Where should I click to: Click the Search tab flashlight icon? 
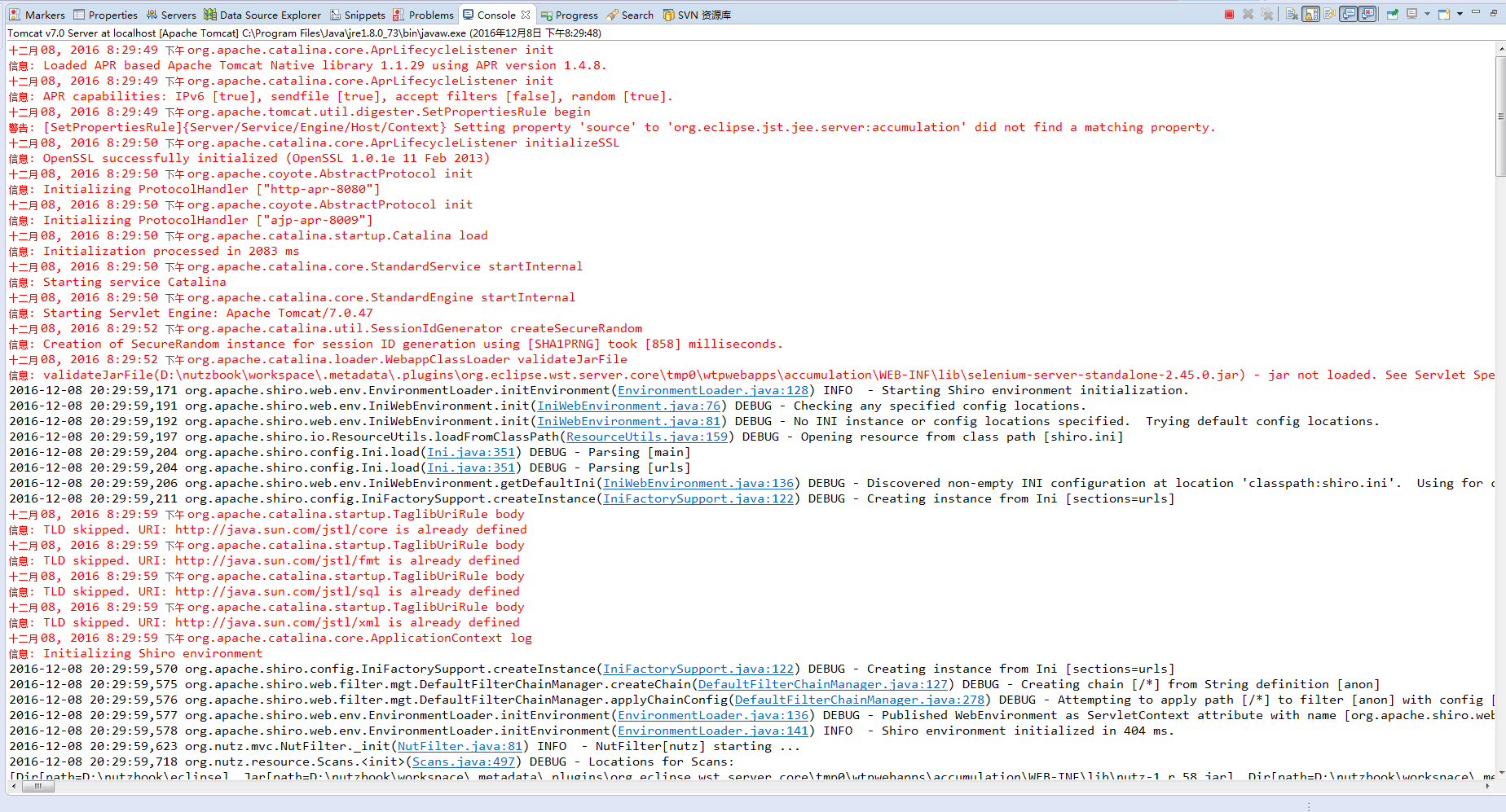point(612,15)
